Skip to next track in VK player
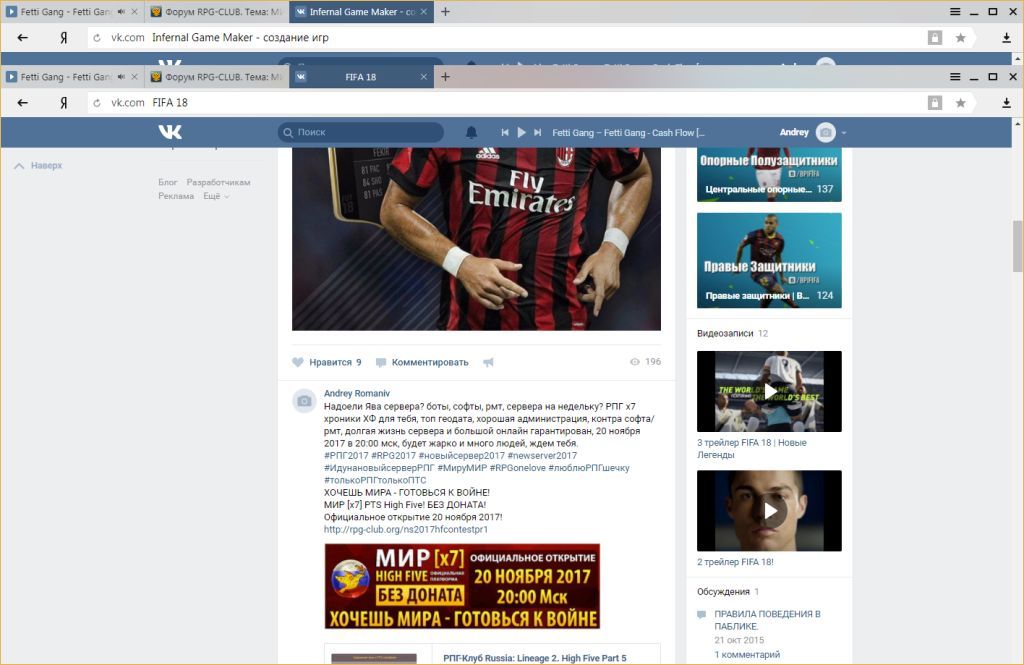Image resolution: width=1024 pixels, height=665 pixels. tap(537, 133)
